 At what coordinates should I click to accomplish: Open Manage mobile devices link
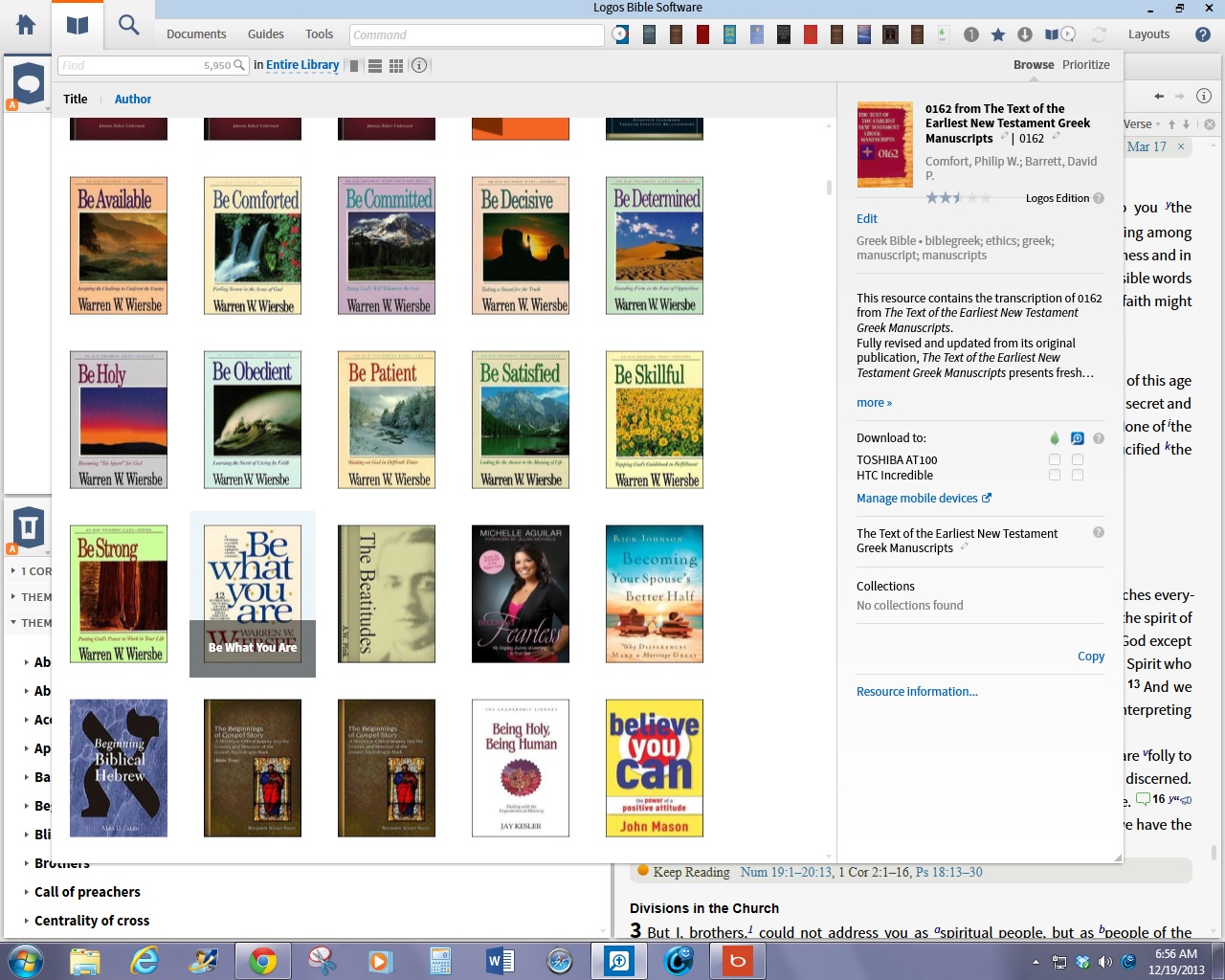[924, 499]
